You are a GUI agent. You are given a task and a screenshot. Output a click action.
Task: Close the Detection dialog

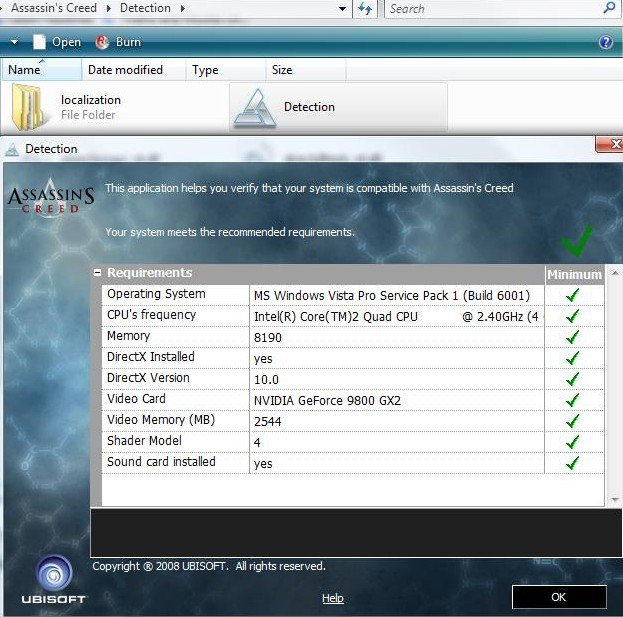pos(609,144)
